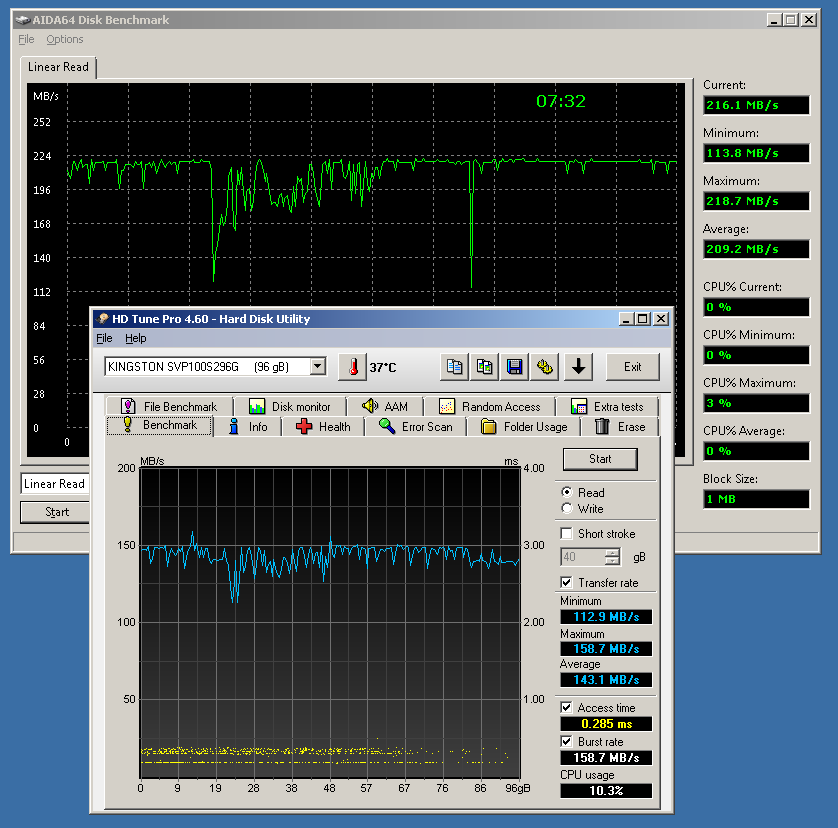Viewport: 838px width, 828px height.
Task: Select the Read radio button
Action: [567, 492]
